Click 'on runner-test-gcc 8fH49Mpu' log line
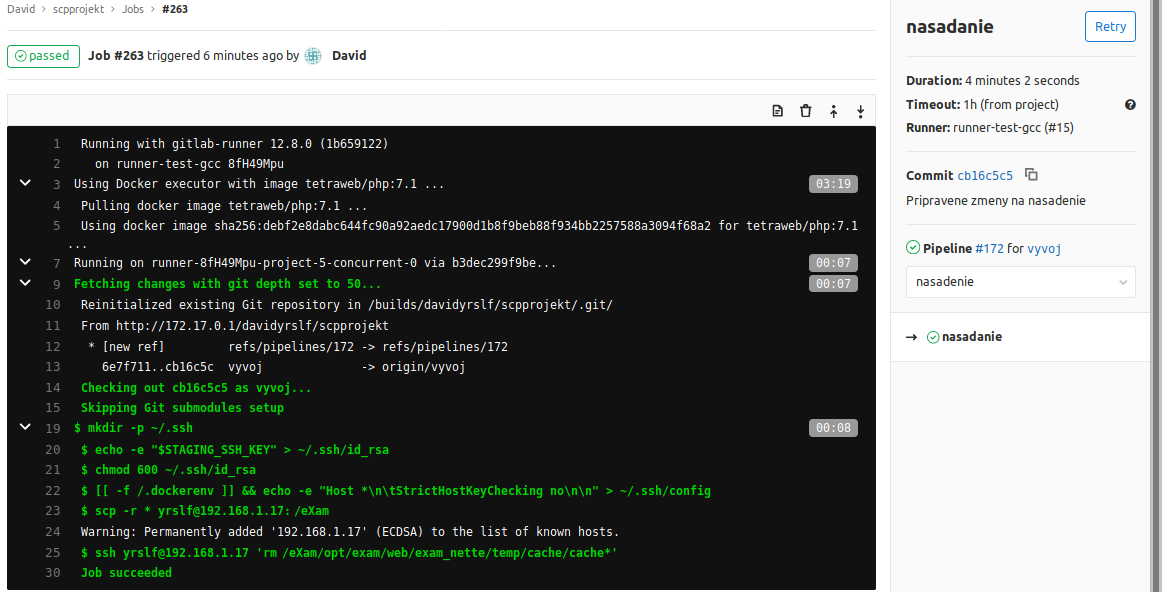The width and height of the screenshot is (1162, 592). click(x=189, y=164)
